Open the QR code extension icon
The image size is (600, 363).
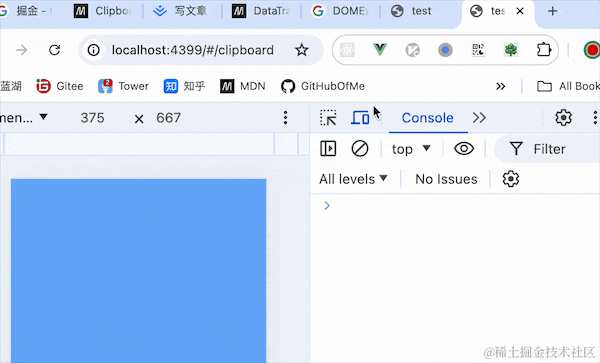(x=478, y=50)
